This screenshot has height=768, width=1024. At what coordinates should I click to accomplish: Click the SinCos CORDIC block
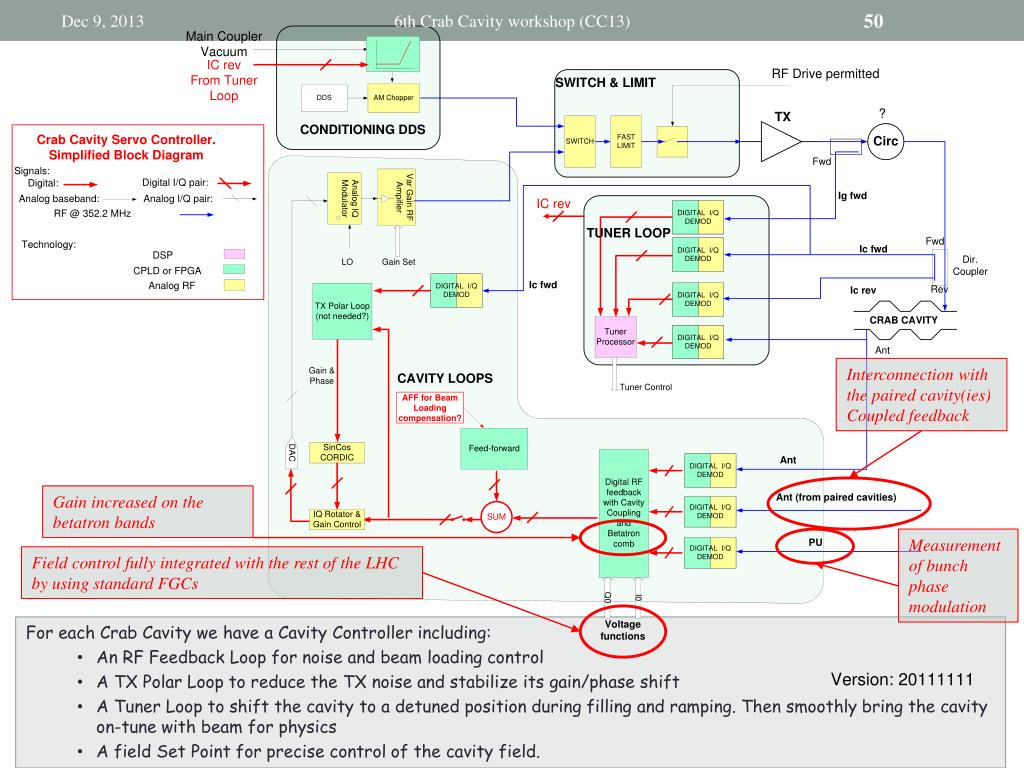(x=337, y=453)
